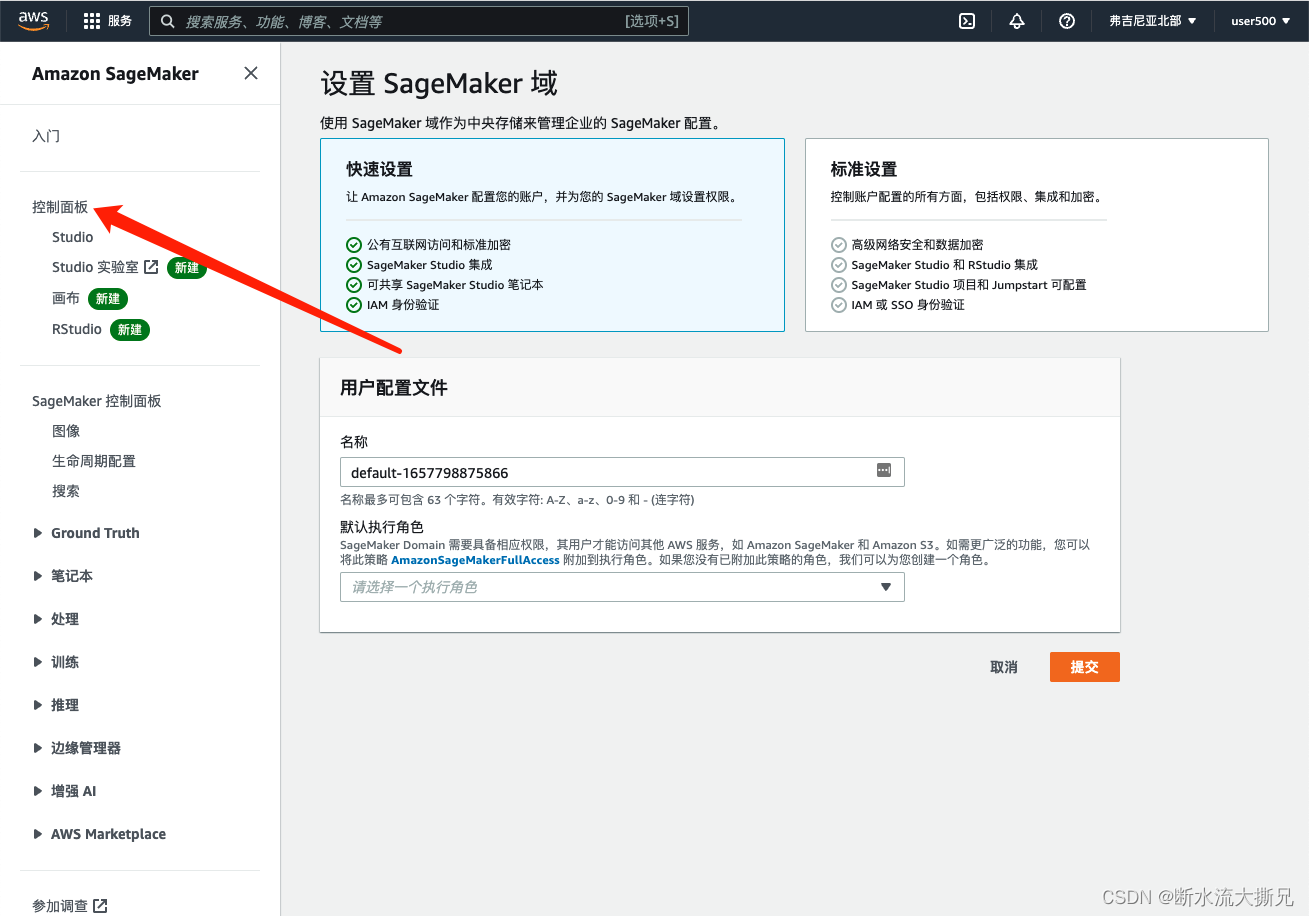The image size is (1309, 916).
Task: Click the 可共享 SageMaker Studio 笔记本 feature line
Action: coord(455,284)
